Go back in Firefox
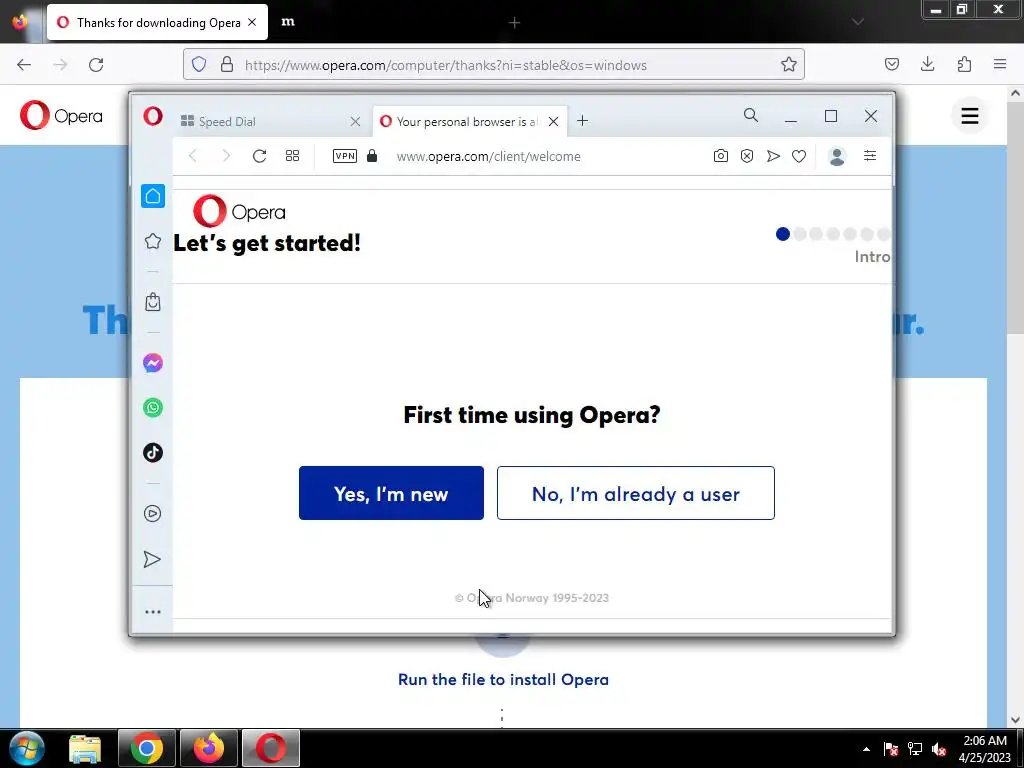1024x768 pixels. (24, 65)
